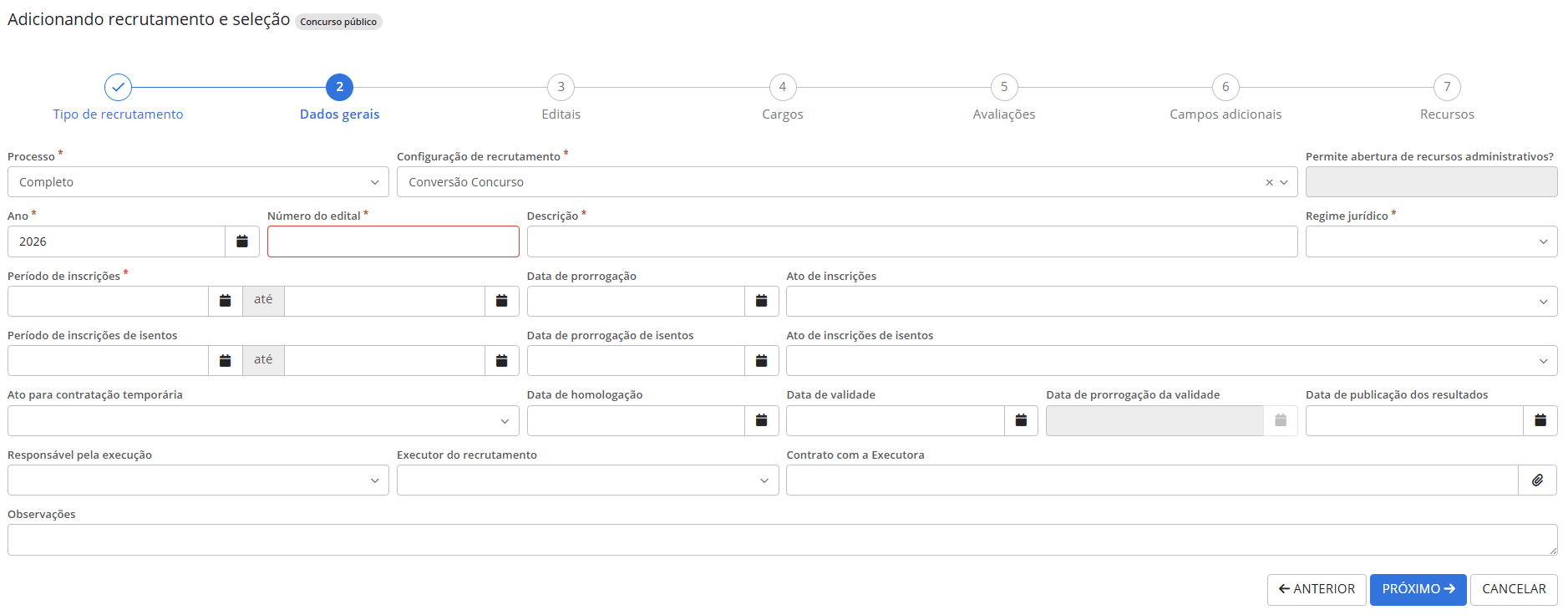Open calendar for Data de prorrogação de isentos
Viewport: 1568px width, 615px height.
point(762,361)
